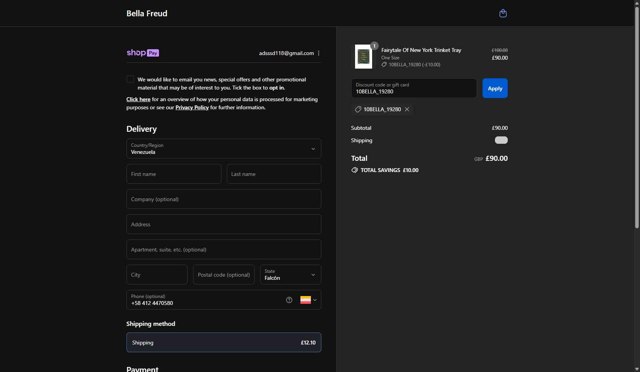Click the phone number help icon
This screenshot has height=372, width=640.
(289, 300)
